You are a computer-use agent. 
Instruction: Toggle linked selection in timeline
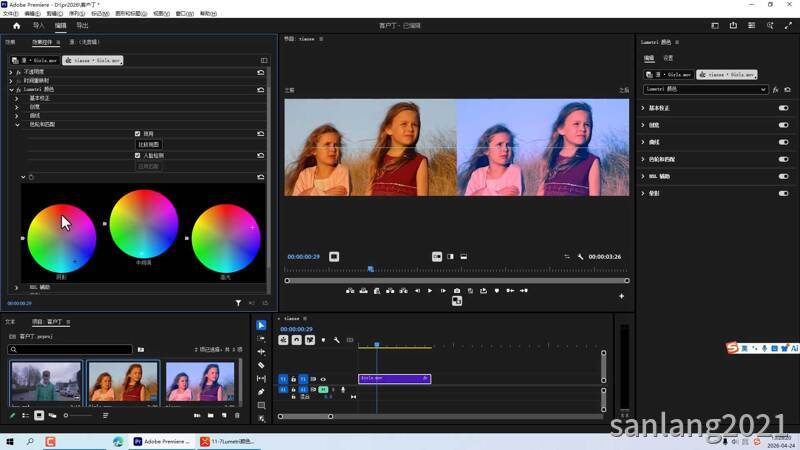pos(310,340)
